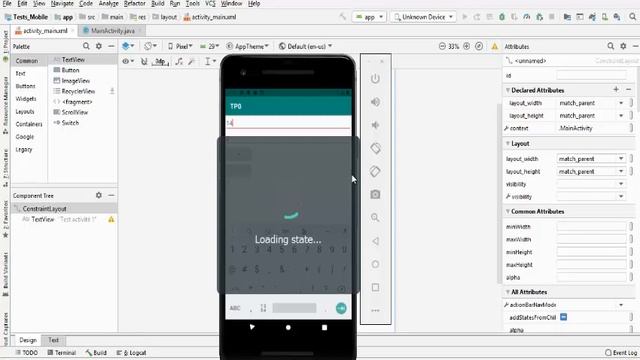Image resolution: width=640 pixels, height=360 pixels.
Task: Click the minWidth attribute field
Action: 591,227
